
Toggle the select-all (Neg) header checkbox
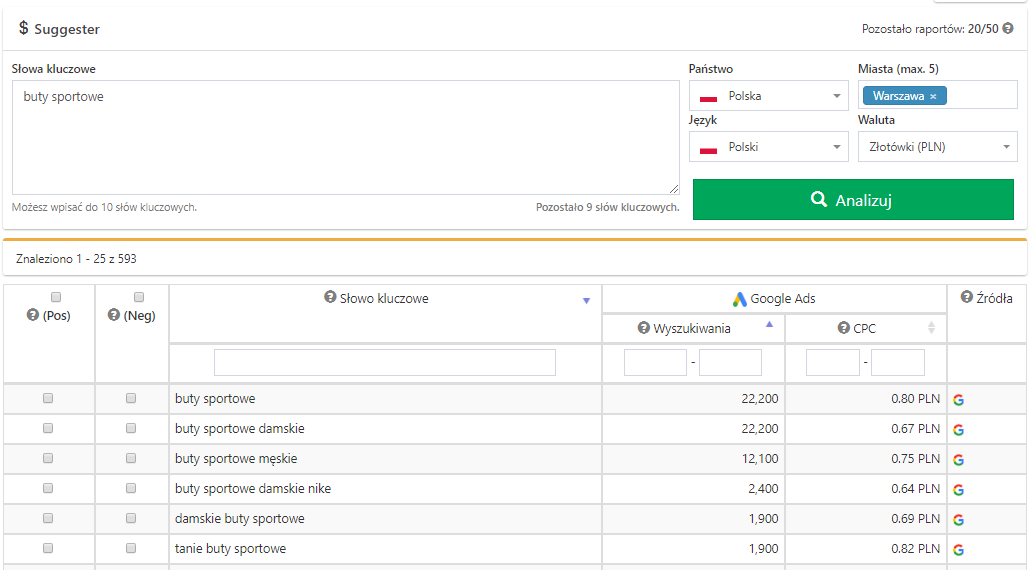pyautogui.click(x=139, y=297)
